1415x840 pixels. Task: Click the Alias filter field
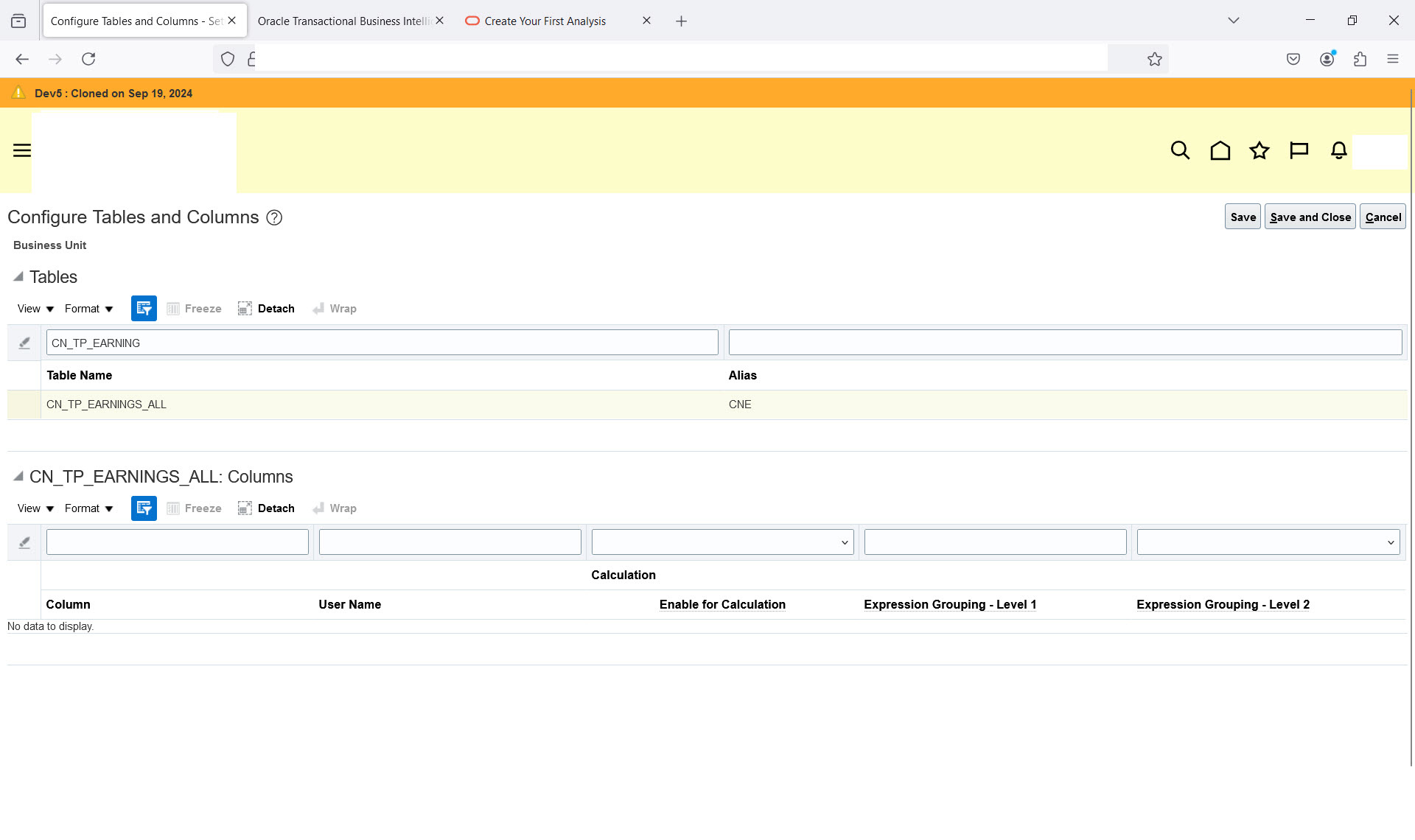(1065, 343)
